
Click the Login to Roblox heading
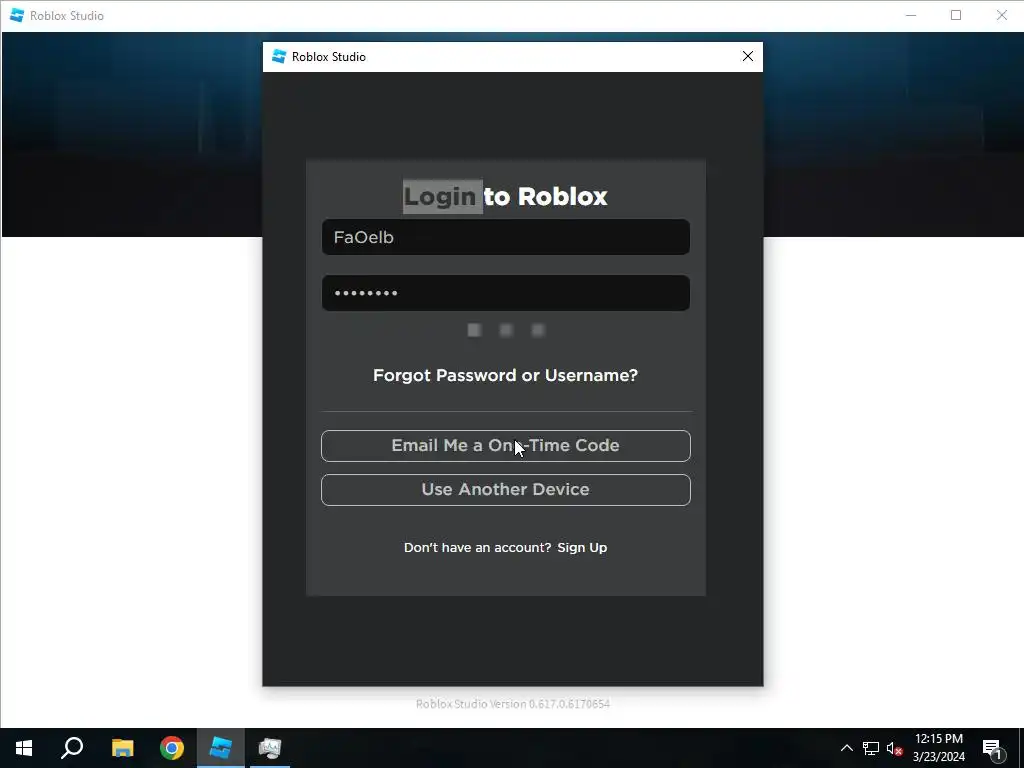[505, 197]
